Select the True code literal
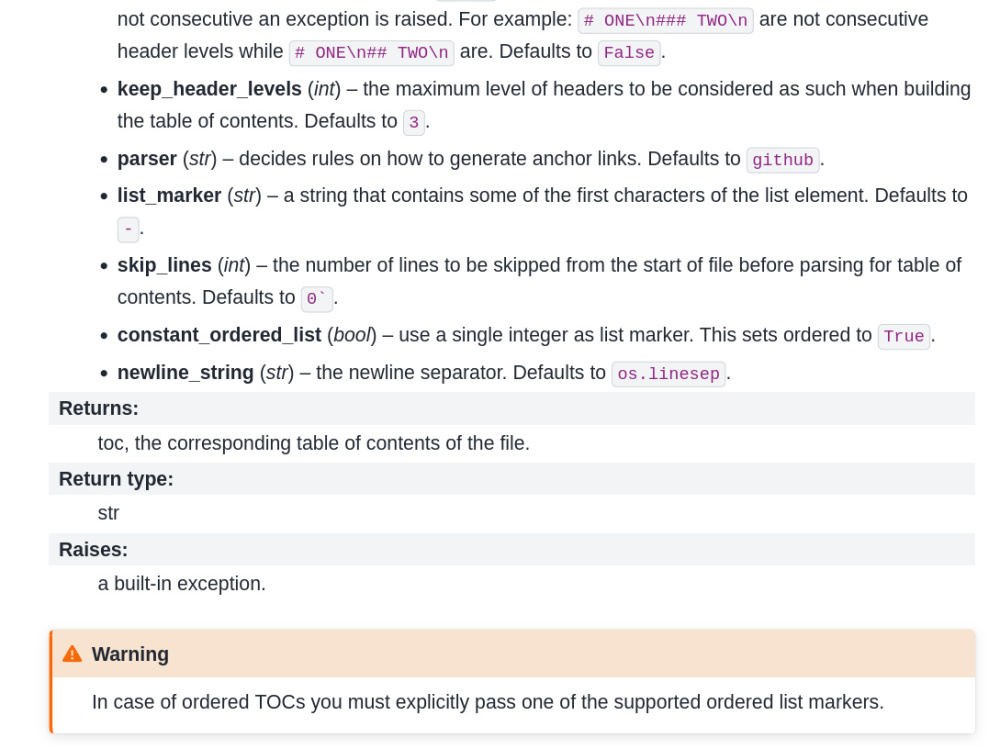1000x749 pixels. tap(904, 336)
